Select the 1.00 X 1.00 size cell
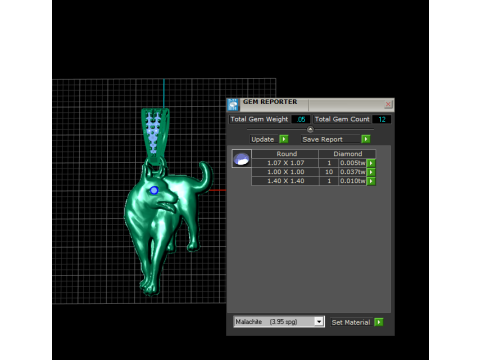Viewport: 480px width, 360px height. pyautogui.click(x=285, y=172)
